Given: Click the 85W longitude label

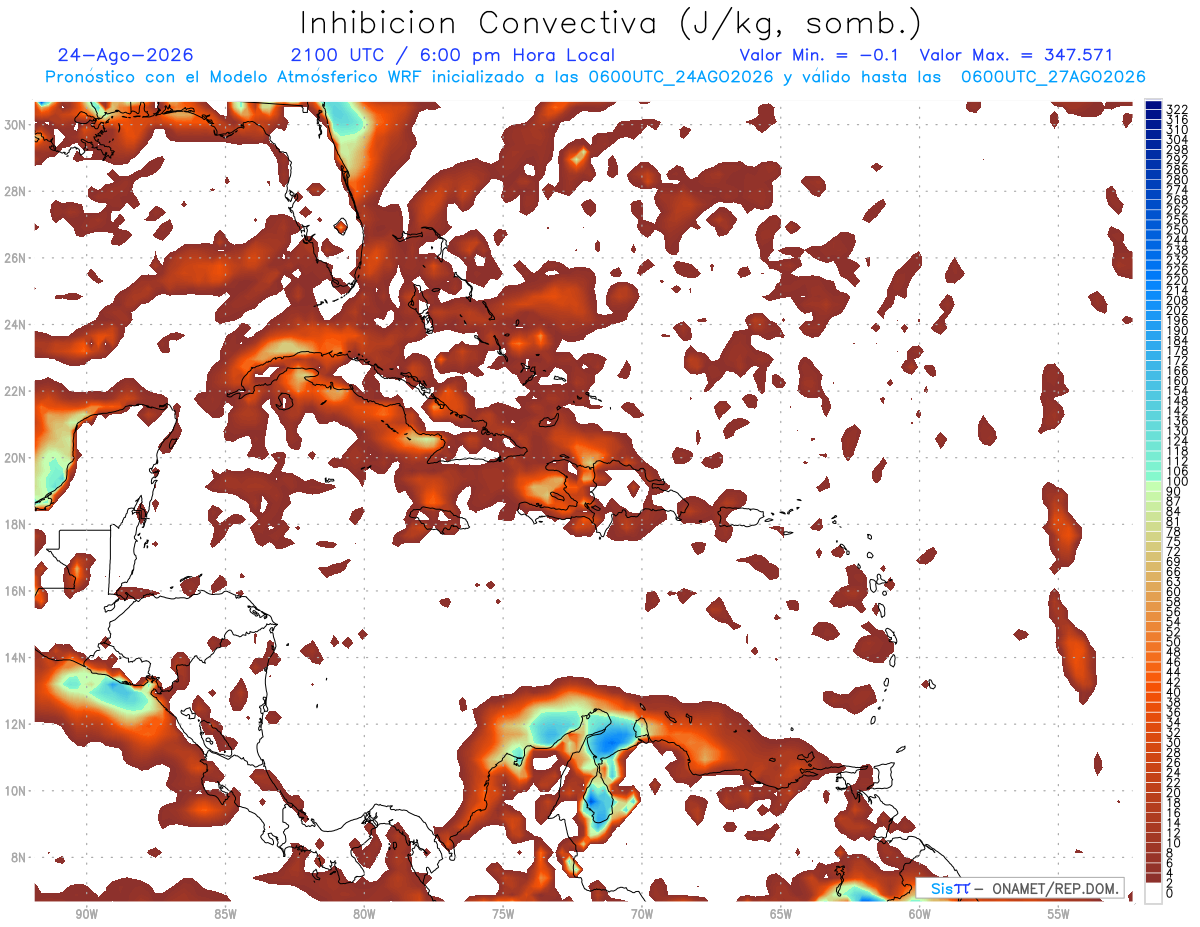Looking at the screenshot, I should click(225, 914).
